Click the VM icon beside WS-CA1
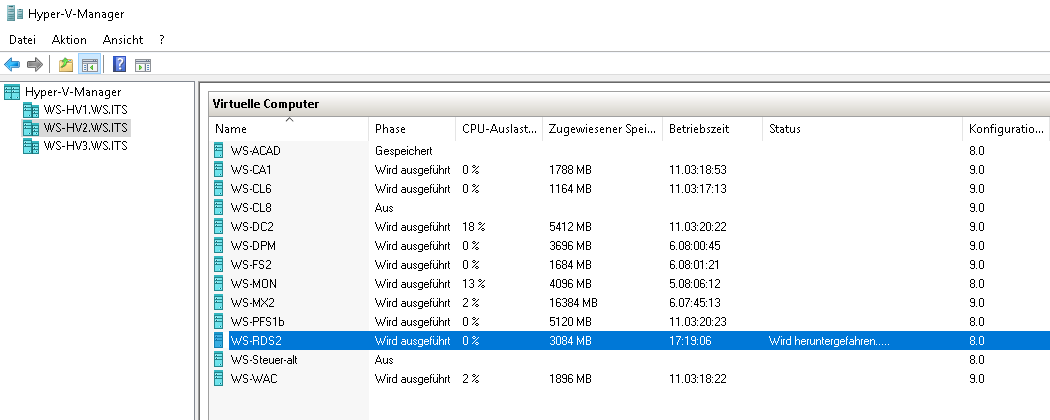 pyautogui.click(x=218, y=169)
